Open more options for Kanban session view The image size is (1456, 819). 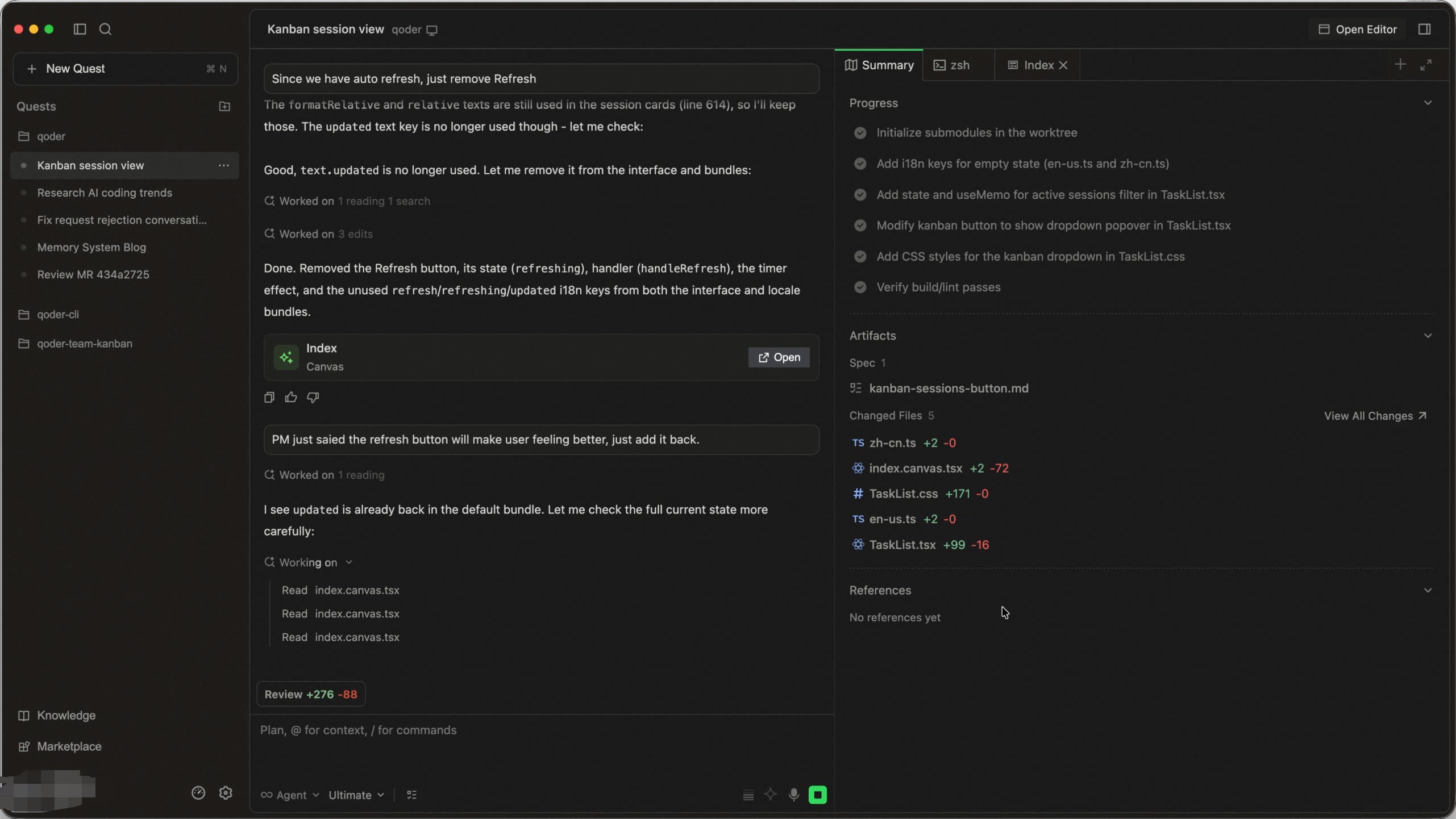(223, 165)
